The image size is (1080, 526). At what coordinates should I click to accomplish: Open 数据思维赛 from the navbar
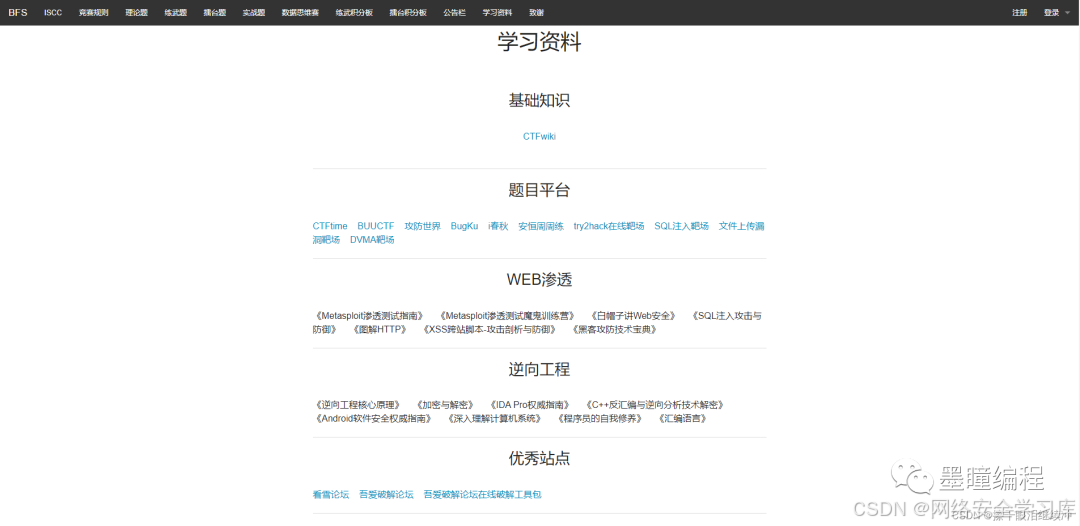(x=300, y=12)
